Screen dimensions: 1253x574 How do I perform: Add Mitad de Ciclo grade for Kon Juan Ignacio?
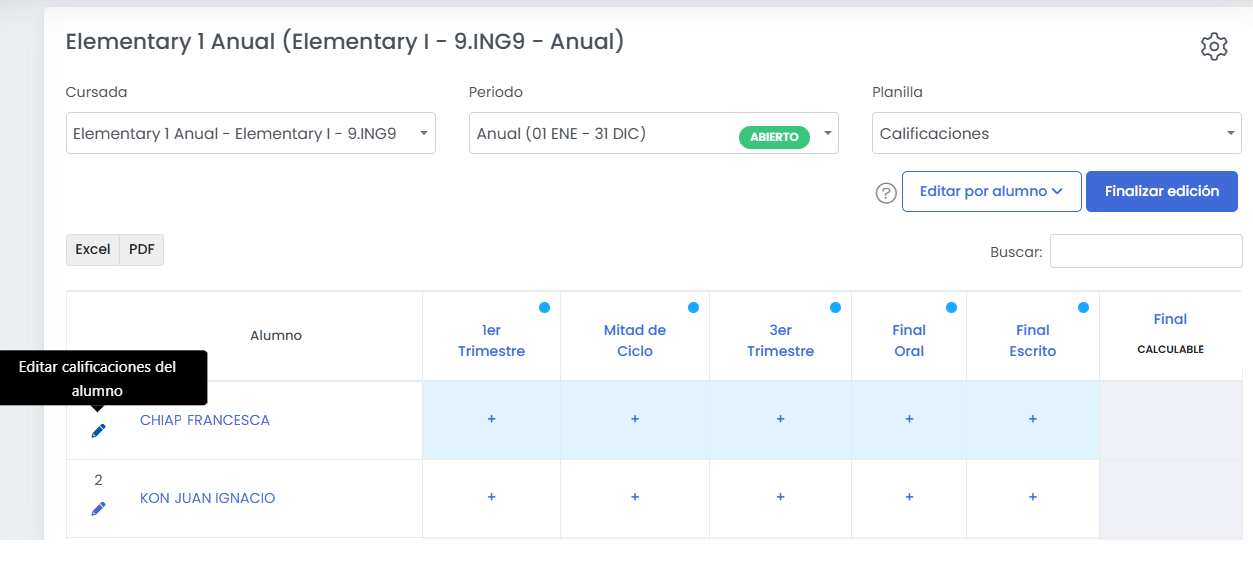tap(635, 497)
